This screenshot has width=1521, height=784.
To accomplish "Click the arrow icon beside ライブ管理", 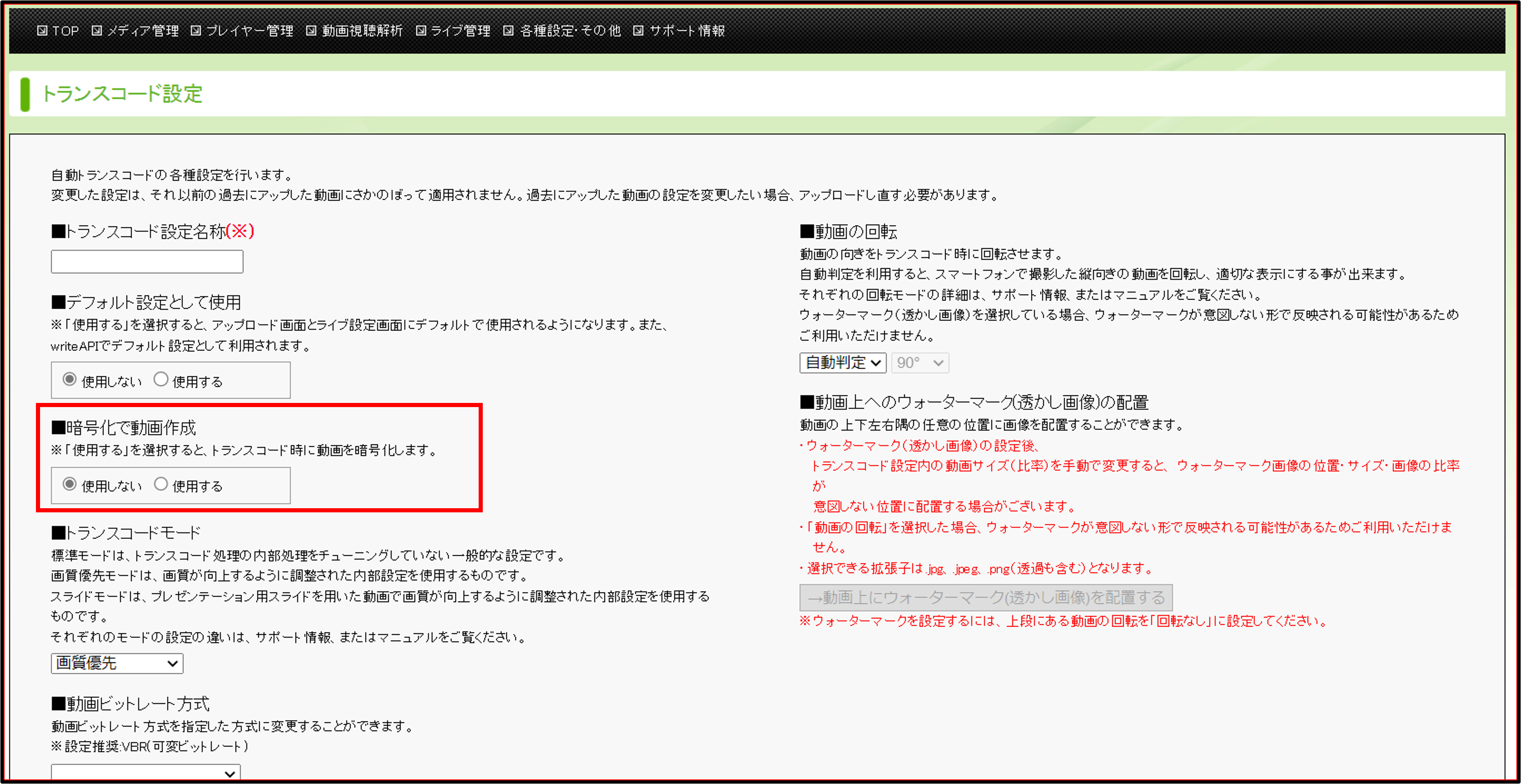I will coord(421,31).
